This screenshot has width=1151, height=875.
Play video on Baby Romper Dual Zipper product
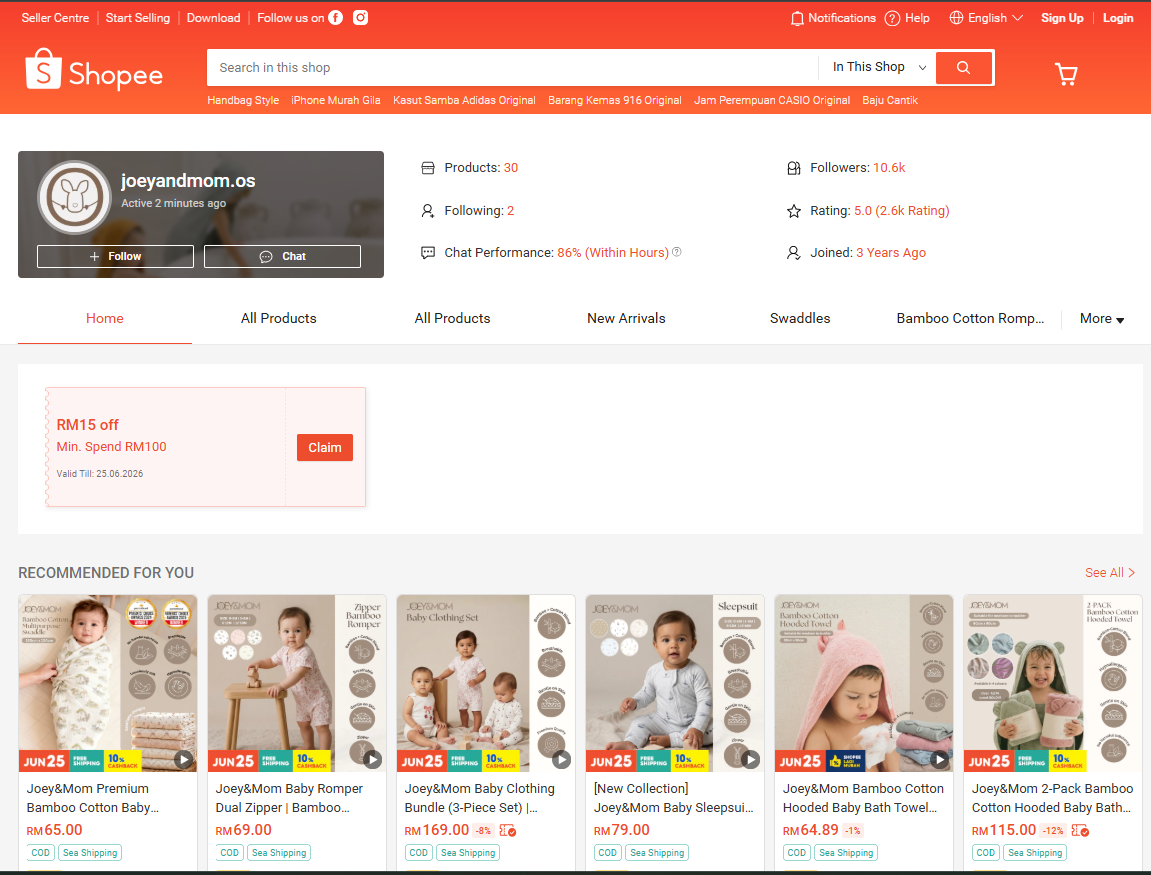point(372,759)
